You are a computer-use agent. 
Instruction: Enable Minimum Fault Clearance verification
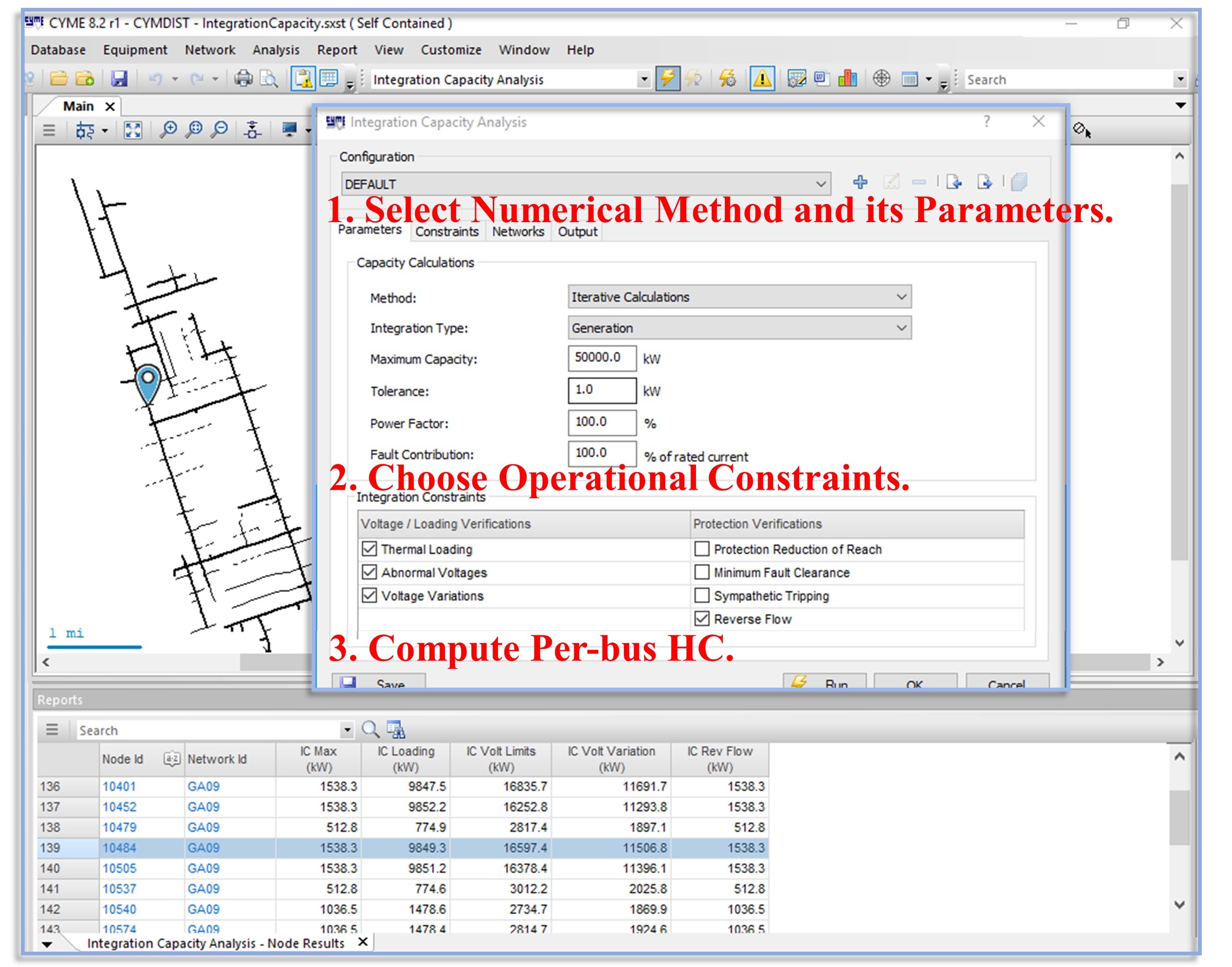[x=702, y=572]
